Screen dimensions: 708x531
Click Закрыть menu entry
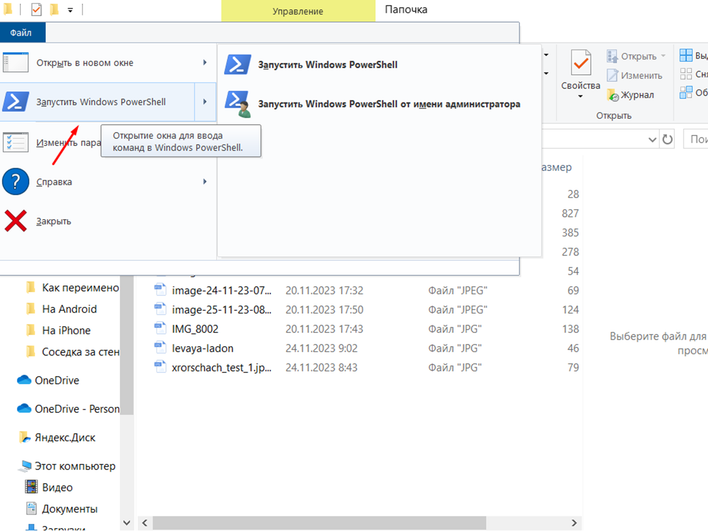tap(107, 221)
